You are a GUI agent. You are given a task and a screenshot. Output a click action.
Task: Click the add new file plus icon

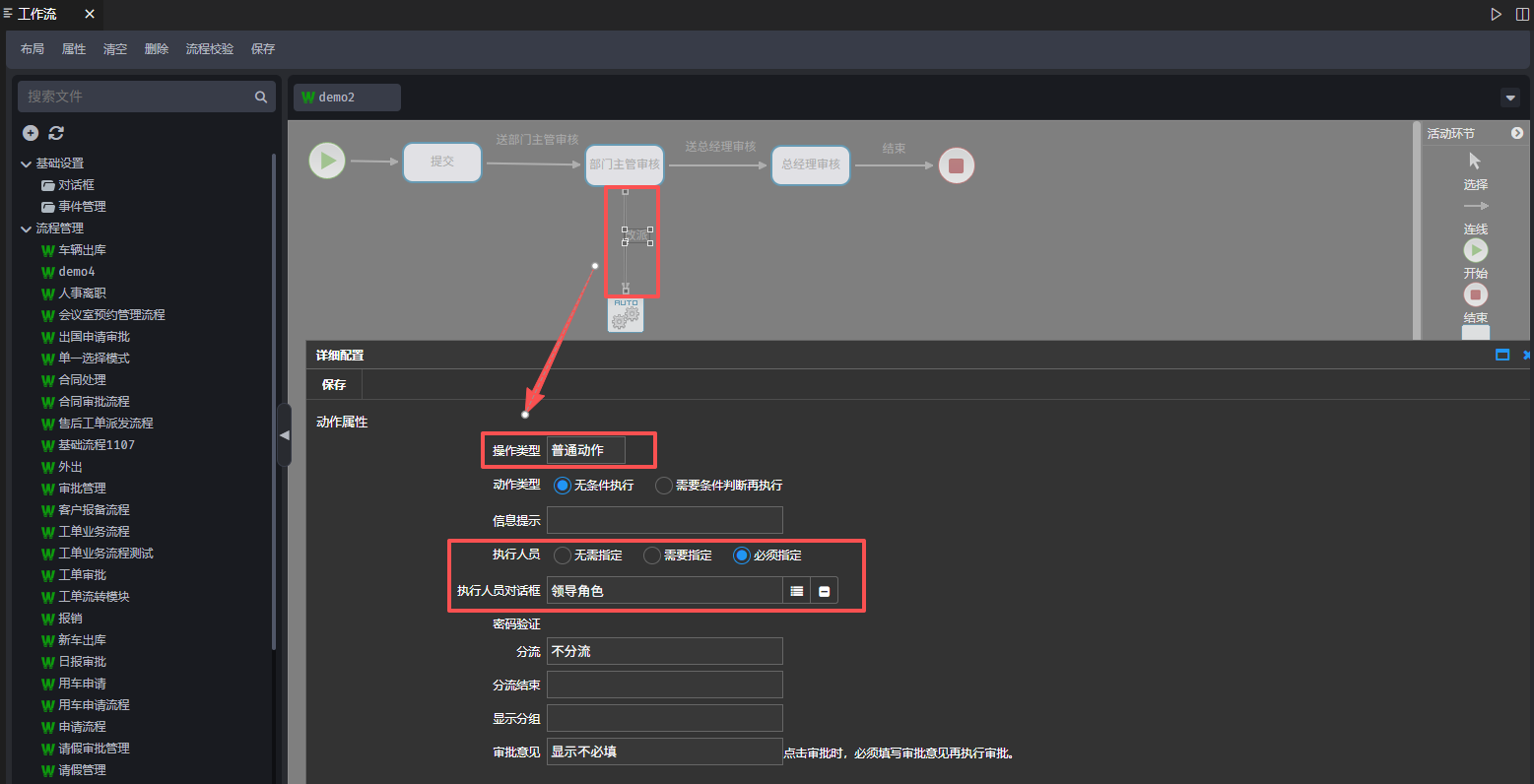31,133
